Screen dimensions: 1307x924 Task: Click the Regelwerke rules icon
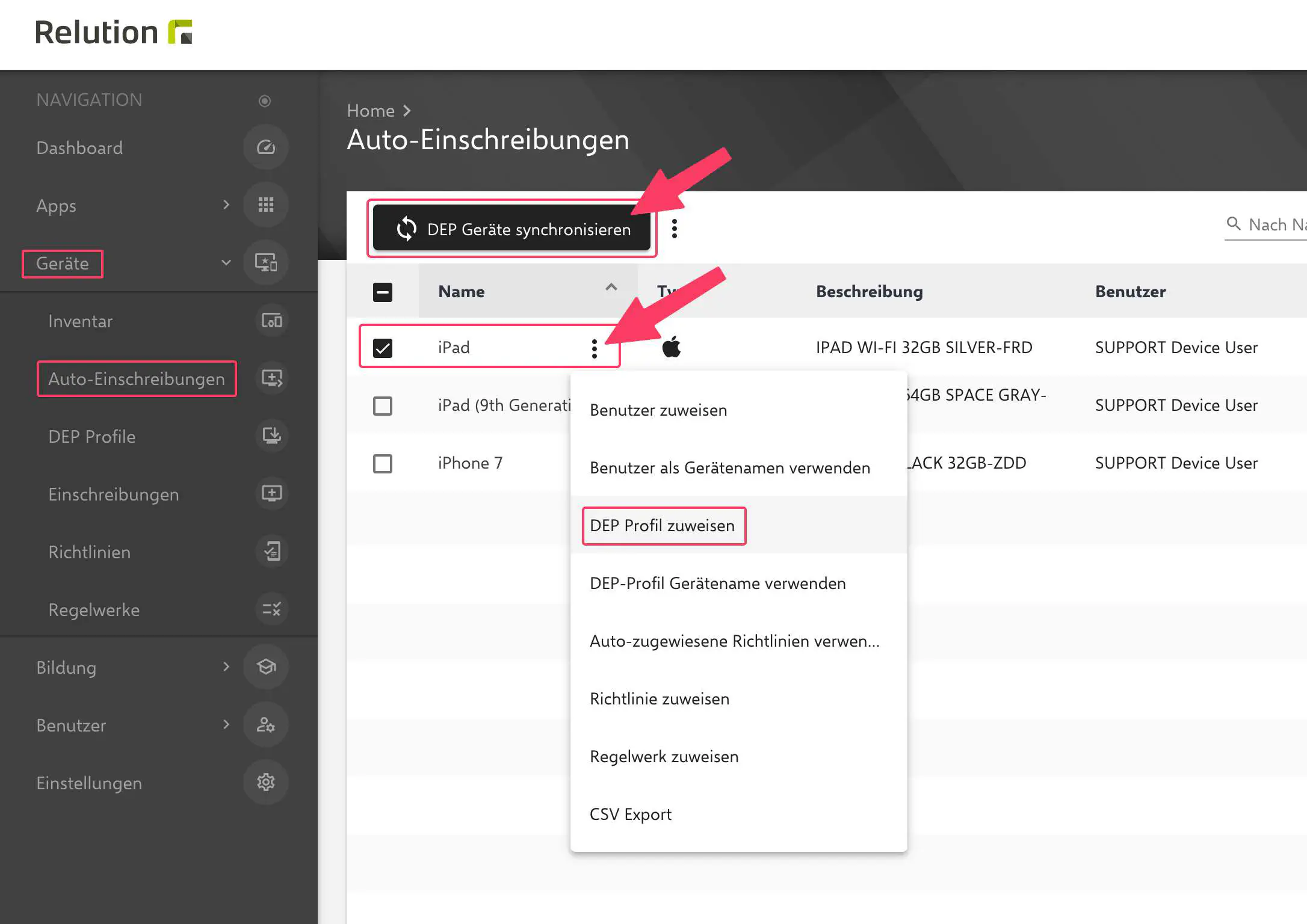[x=271, y=609]
